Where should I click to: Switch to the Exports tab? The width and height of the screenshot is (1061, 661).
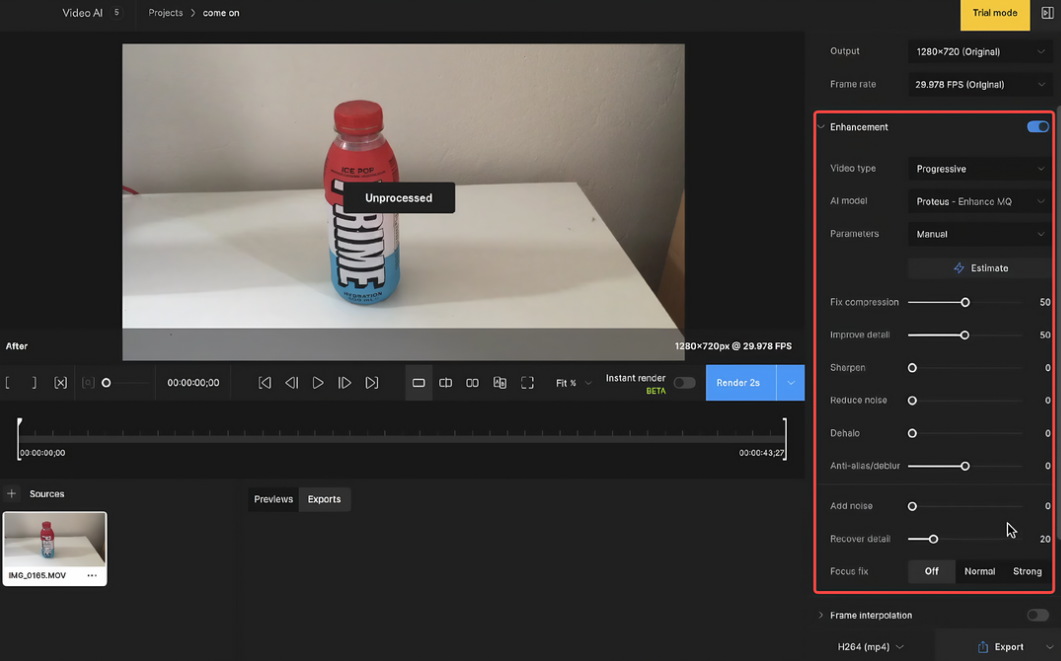point(324,499)
